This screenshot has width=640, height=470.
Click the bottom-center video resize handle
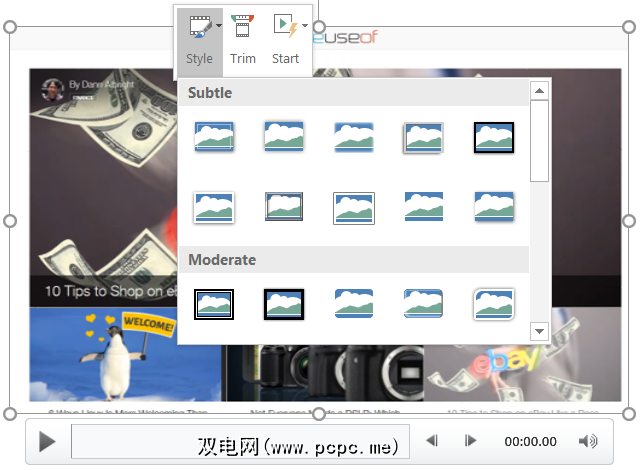coord(319,414)
